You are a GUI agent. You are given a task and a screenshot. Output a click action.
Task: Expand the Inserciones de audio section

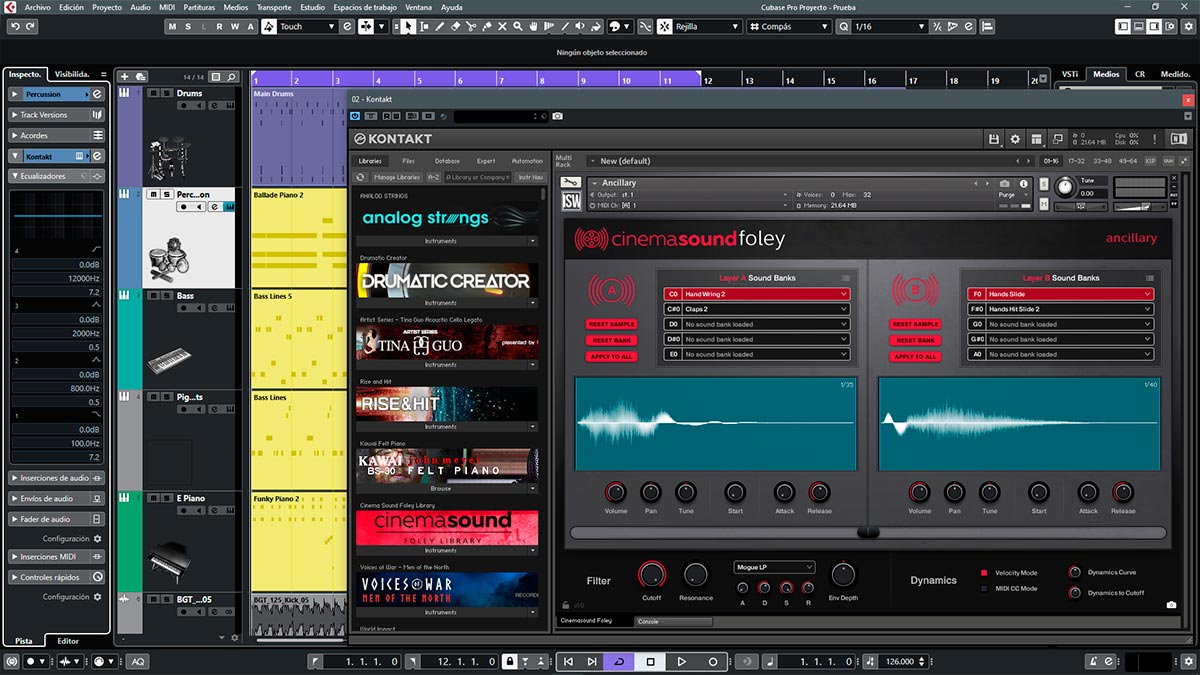[x=56, y=478]
